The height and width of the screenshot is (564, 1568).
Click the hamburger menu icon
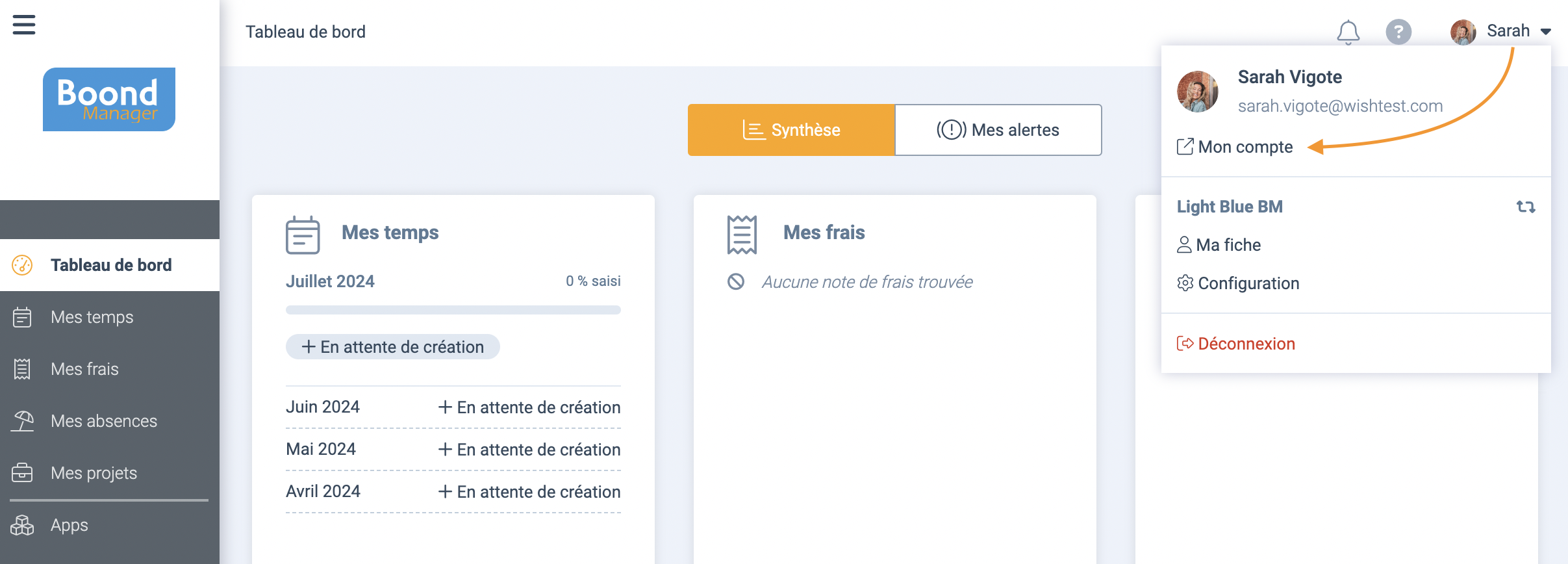(24, 25)
